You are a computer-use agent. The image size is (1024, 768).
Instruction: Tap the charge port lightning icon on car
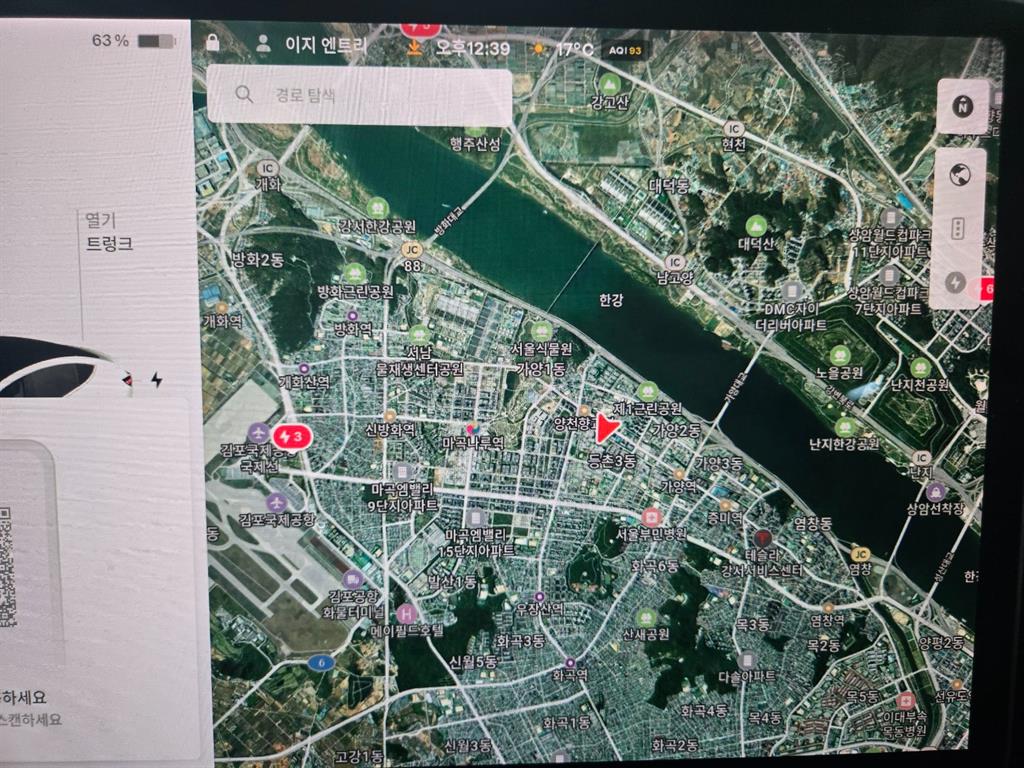click(x=156, y=379)
